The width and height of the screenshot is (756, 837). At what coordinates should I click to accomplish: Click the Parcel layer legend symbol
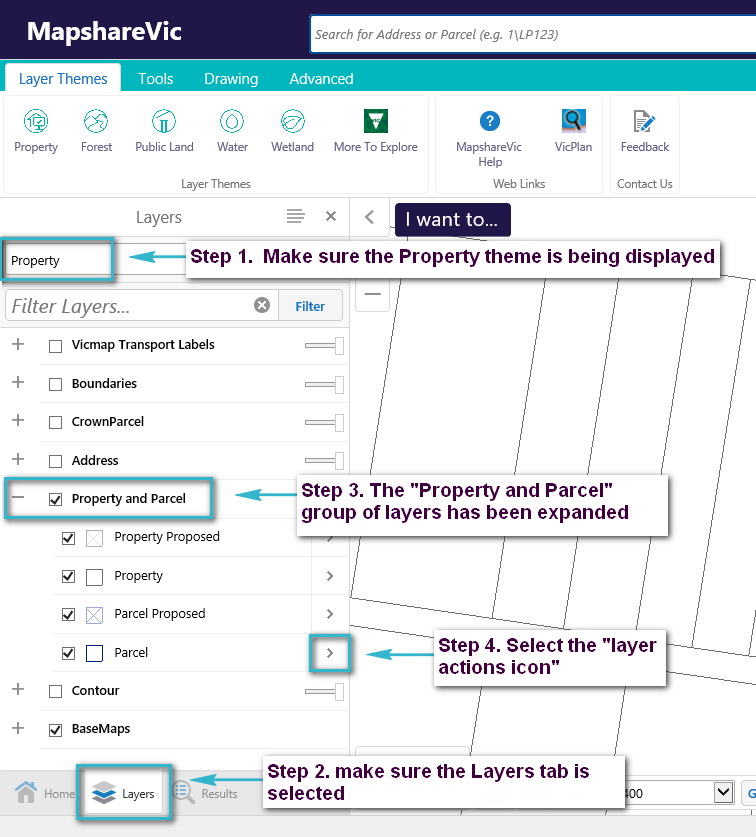tap(94, 653)
